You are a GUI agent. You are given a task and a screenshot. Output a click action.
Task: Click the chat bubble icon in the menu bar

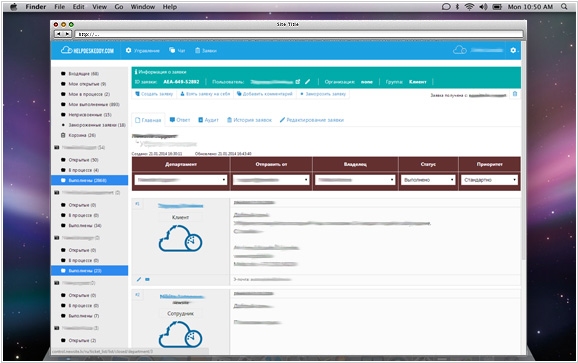[446, 7]
